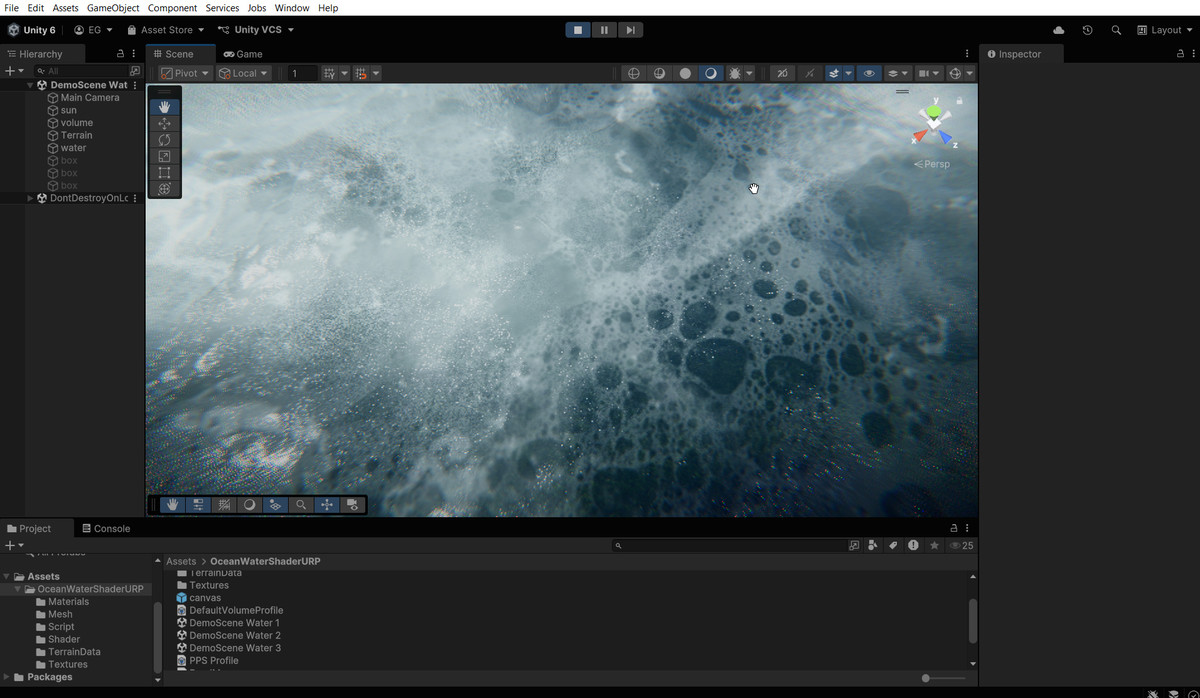Viewport: 1200px width, 698px height.
Task: Open the Window menu
Action: click(292, 8)
